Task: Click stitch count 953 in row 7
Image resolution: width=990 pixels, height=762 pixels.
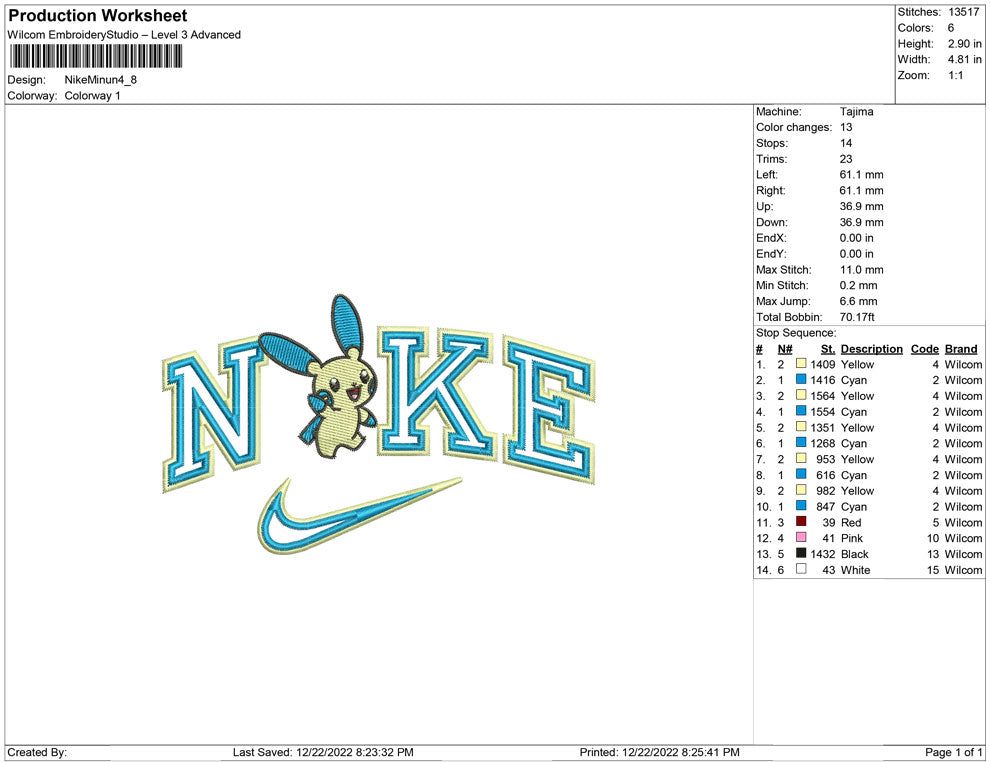Action: (826, 459)
